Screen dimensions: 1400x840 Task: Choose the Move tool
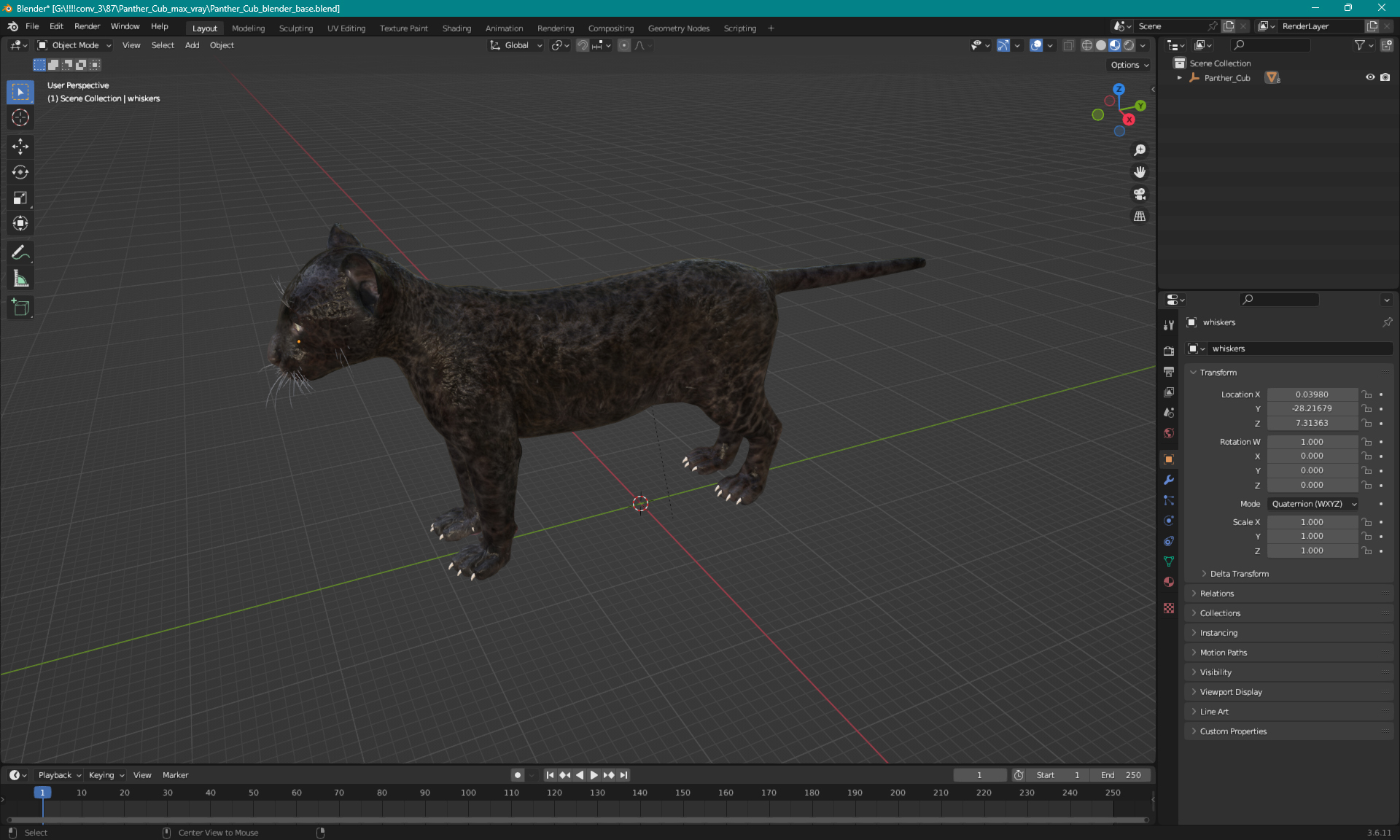pyautogui.click(x=20, y=147)
